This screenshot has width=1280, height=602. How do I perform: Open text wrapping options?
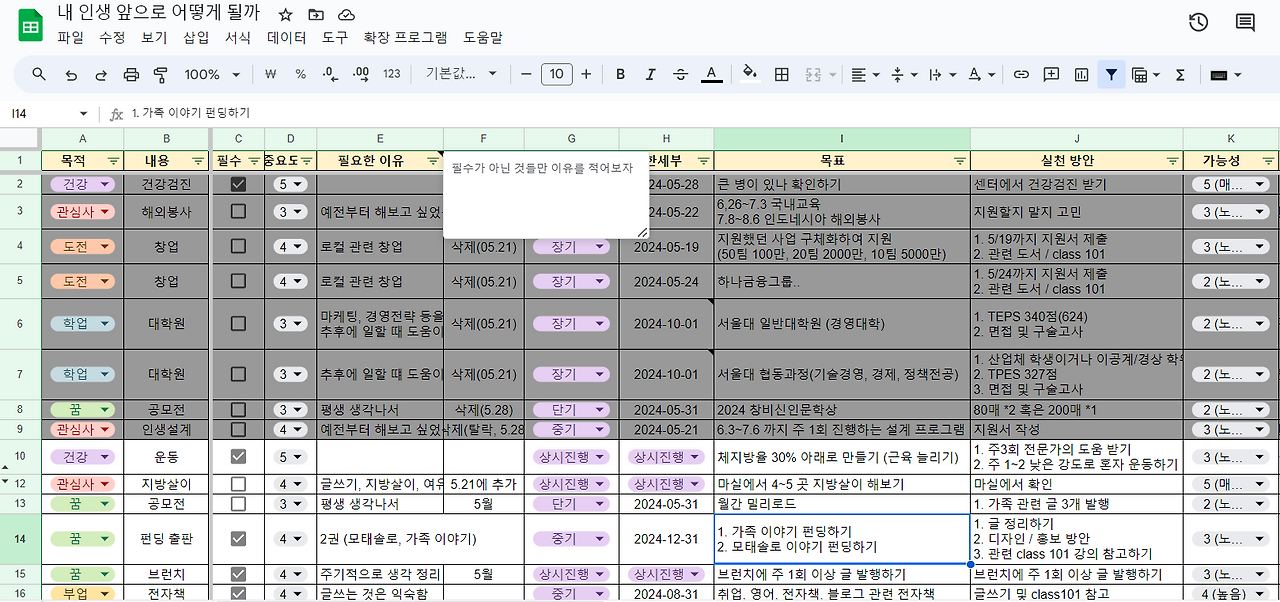941,74
